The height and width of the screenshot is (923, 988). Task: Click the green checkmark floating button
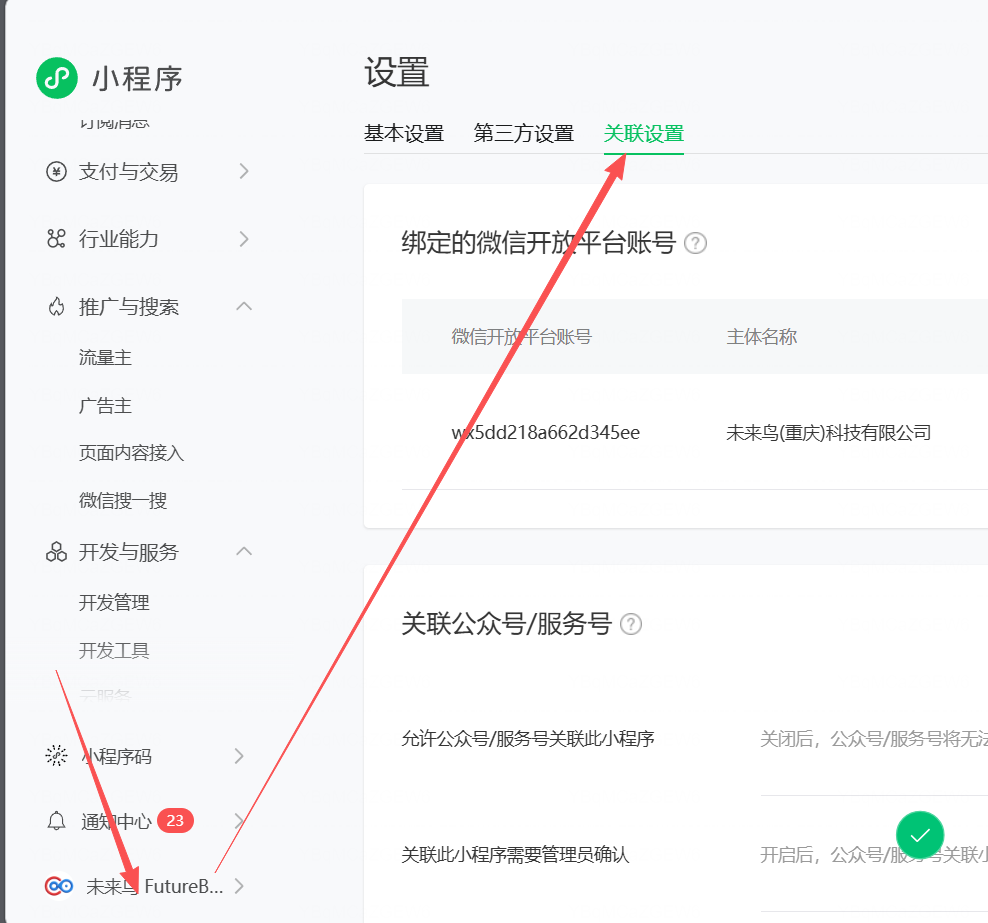pyautogui.click(x=920, y=835)
